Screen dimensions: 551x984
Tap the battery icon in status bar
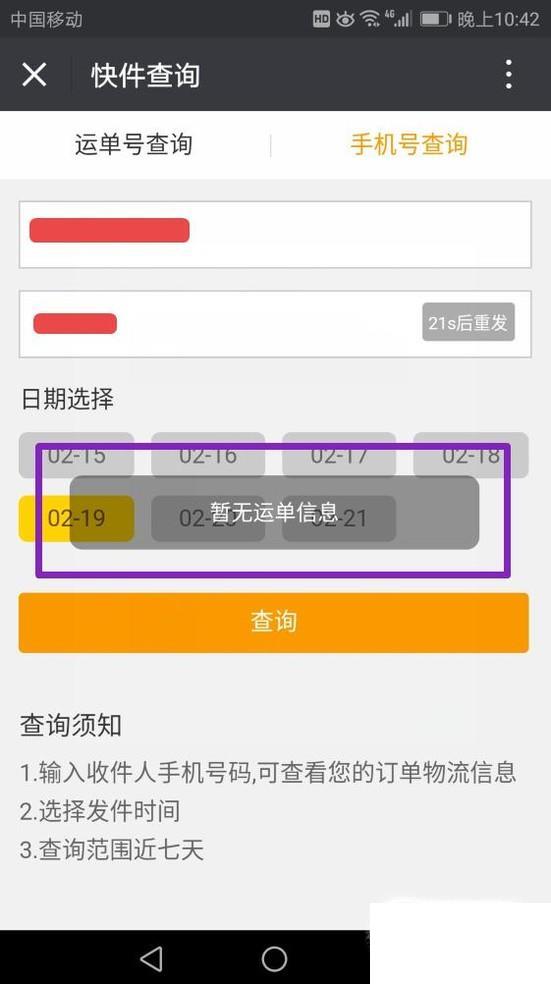(436, 19)
